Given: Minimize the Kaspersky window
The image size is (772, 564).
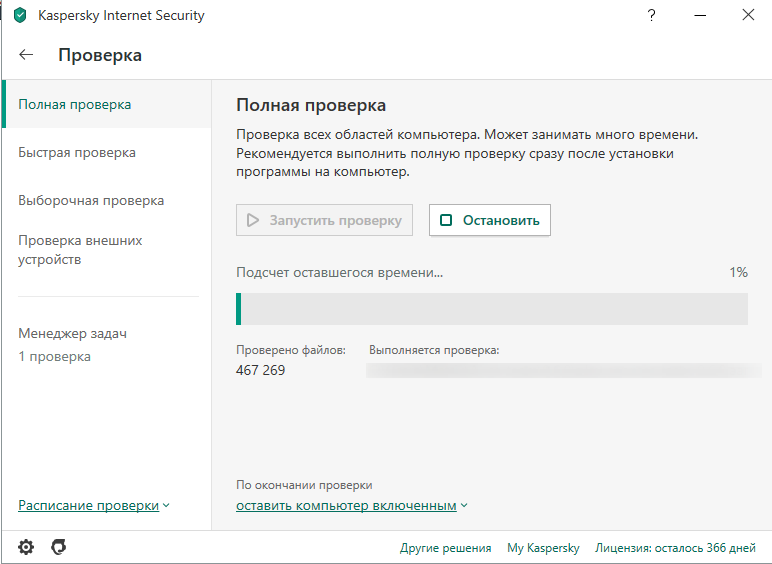Looking at the screenshot, I should tap(700, 15).
